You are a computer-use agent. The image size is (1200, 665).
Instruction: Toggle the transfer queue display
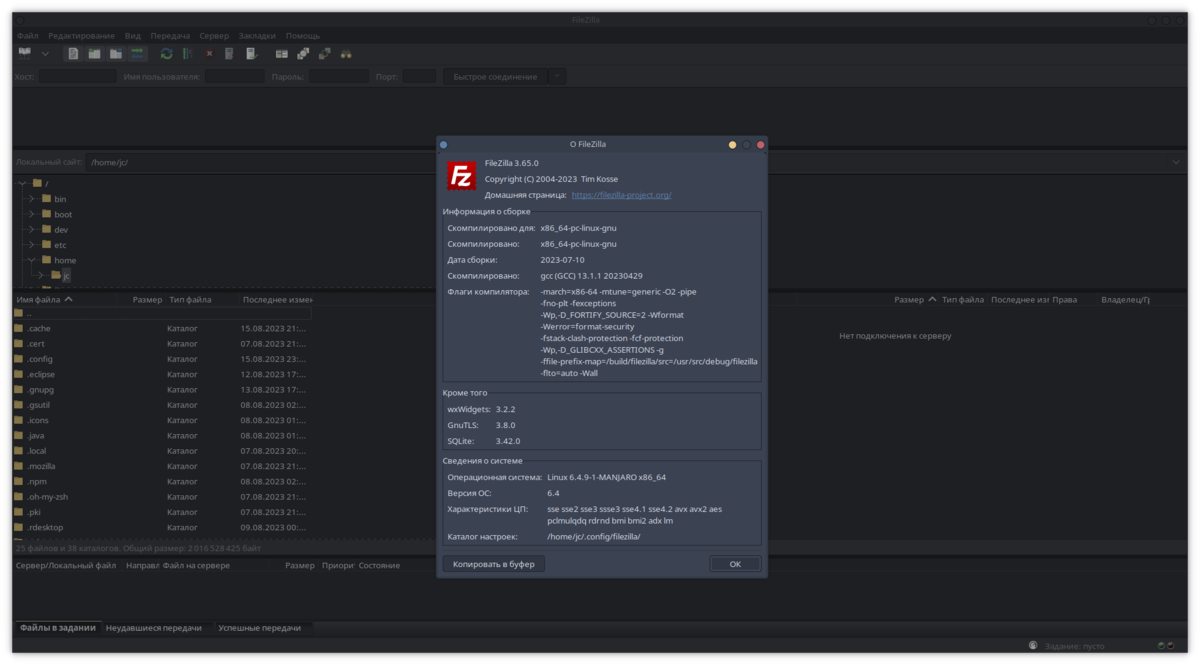136,53
